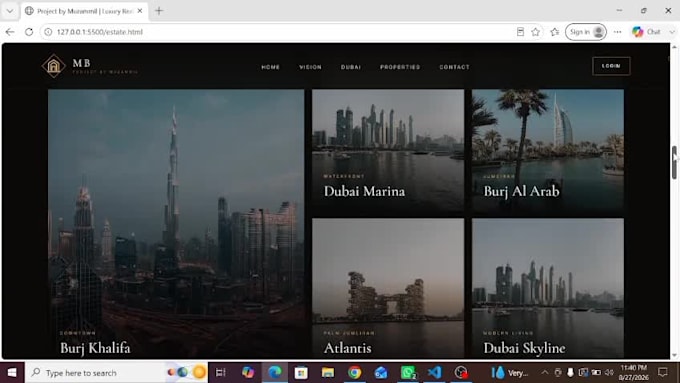Open Copilot Chat in the browser
Image resolution: width=680 pixels, height=383 pixels.
(646, 32)
